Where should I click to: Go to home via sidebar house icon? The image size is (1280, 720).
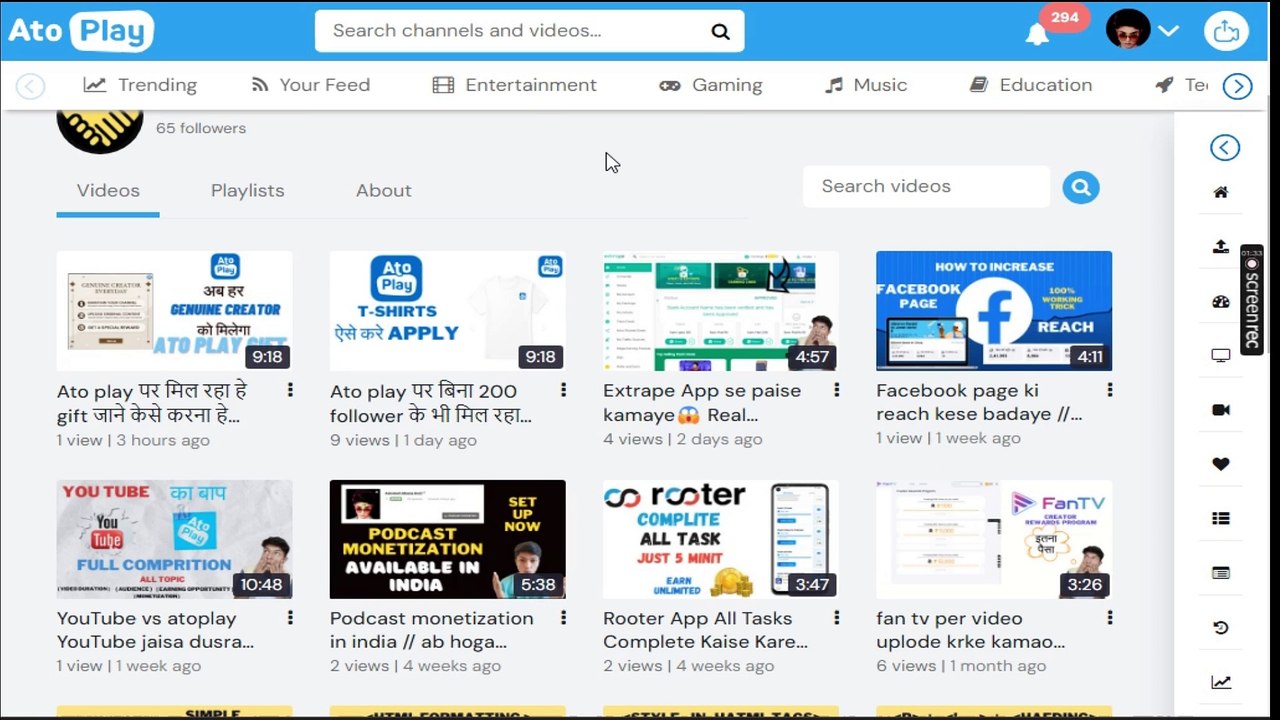(1221, 192)
